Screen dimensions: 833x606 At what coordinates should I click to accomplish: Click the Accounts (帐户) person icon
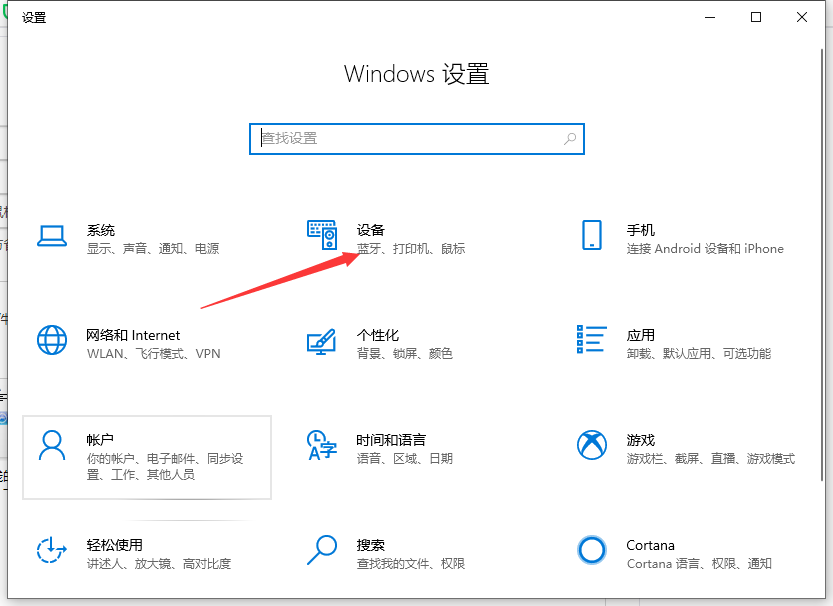click(51, 445)
